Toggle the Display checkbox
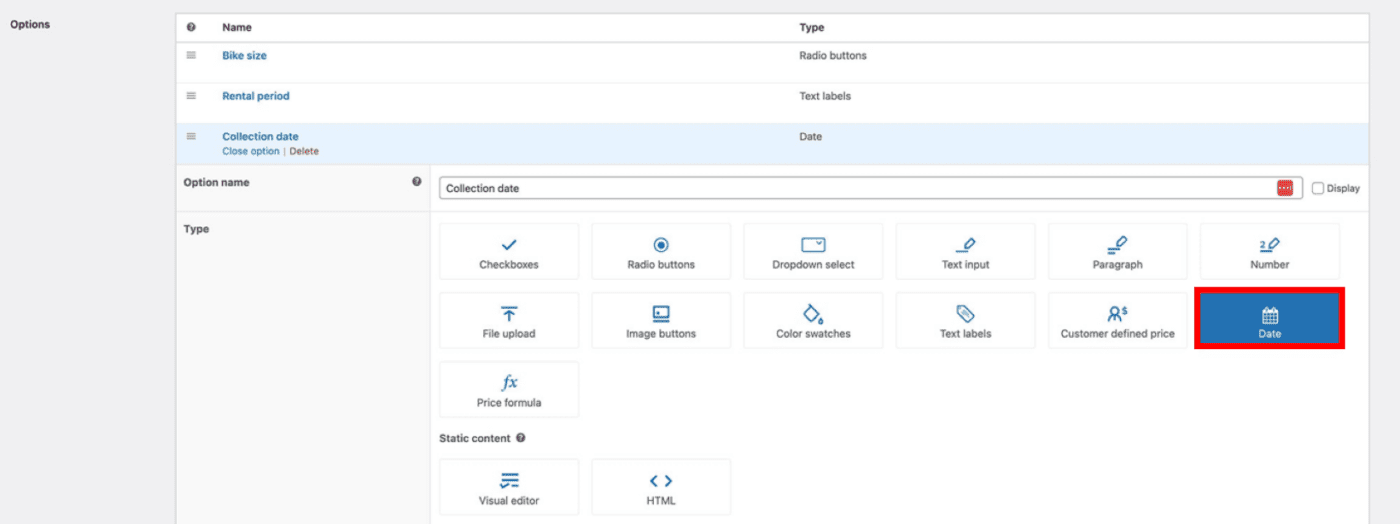Screen dimensions: 1400x524 pos(1317,188)
